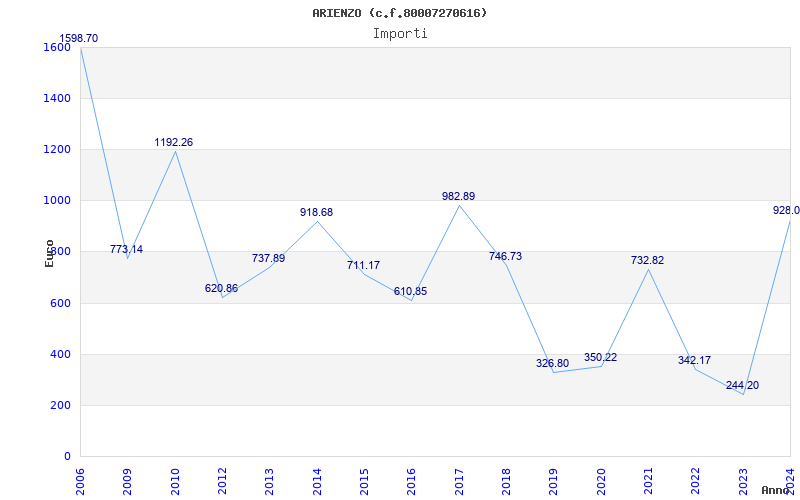Select the 350.22 data label
The width and height of the screenshot is (800, 500).
pyautogui.click(x=601, y=358)
